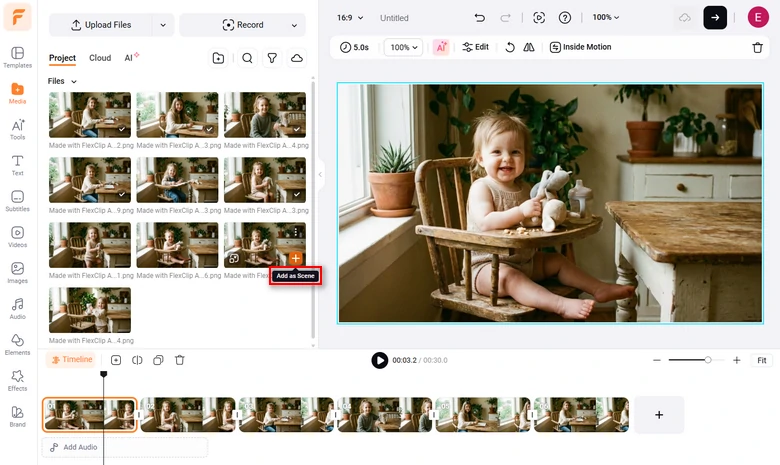Click the search icon in media panel
The width and height of the screenshot is (780, 465).
pos(247,58)
